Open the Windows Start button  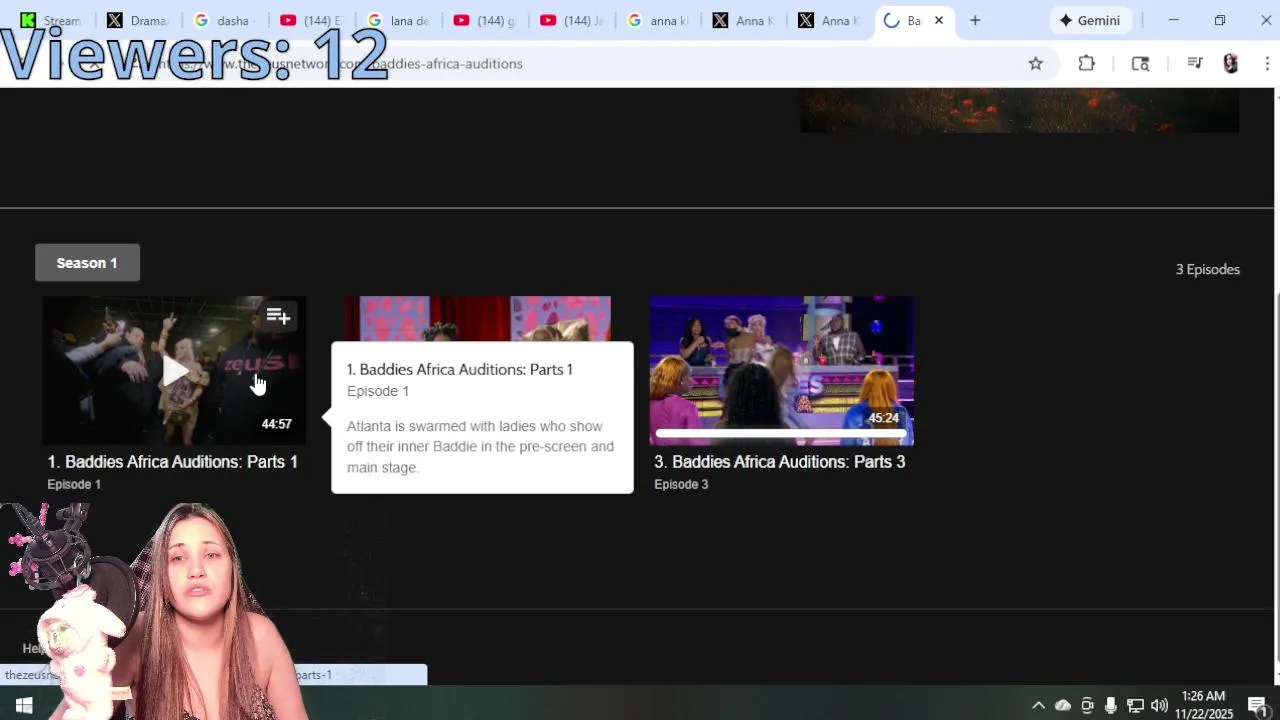point(24,705)
